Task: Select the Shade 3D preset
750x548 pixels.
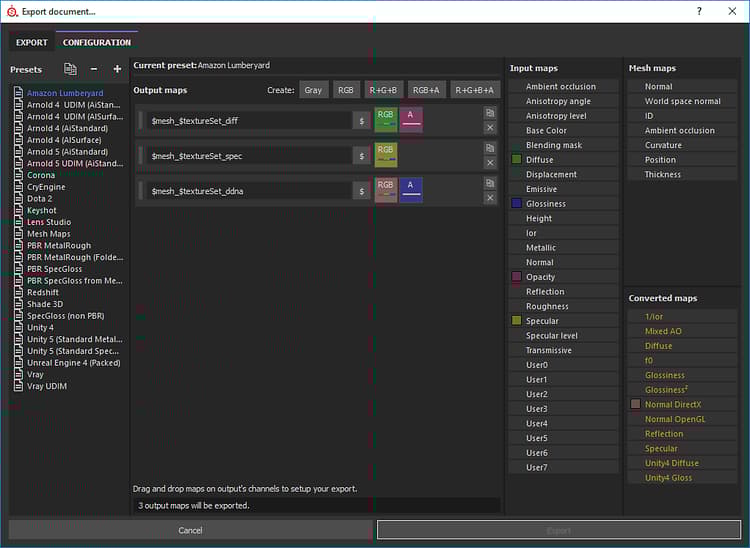Action: click(x=45, y=304)
